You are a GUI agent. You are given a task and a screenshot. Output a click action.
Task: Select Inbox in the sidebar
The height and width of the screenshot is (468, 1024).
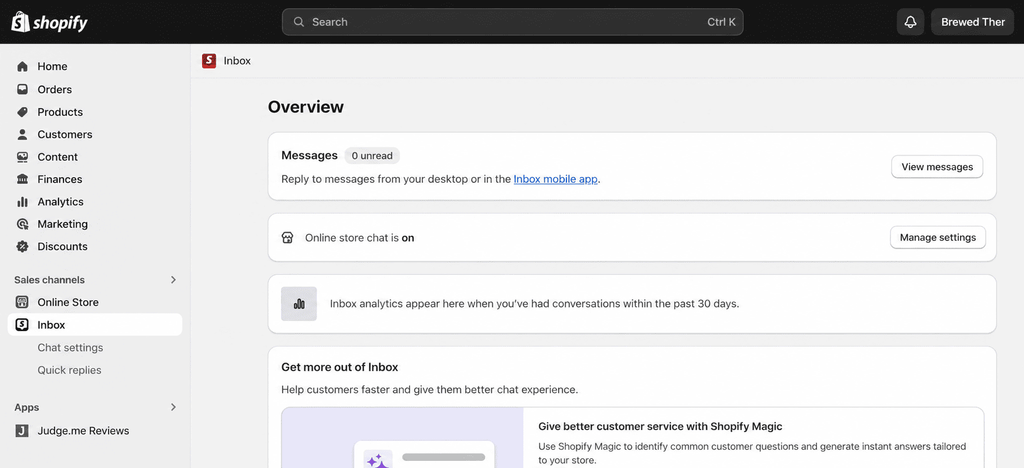pyautogui.click(x=95, y=325)
